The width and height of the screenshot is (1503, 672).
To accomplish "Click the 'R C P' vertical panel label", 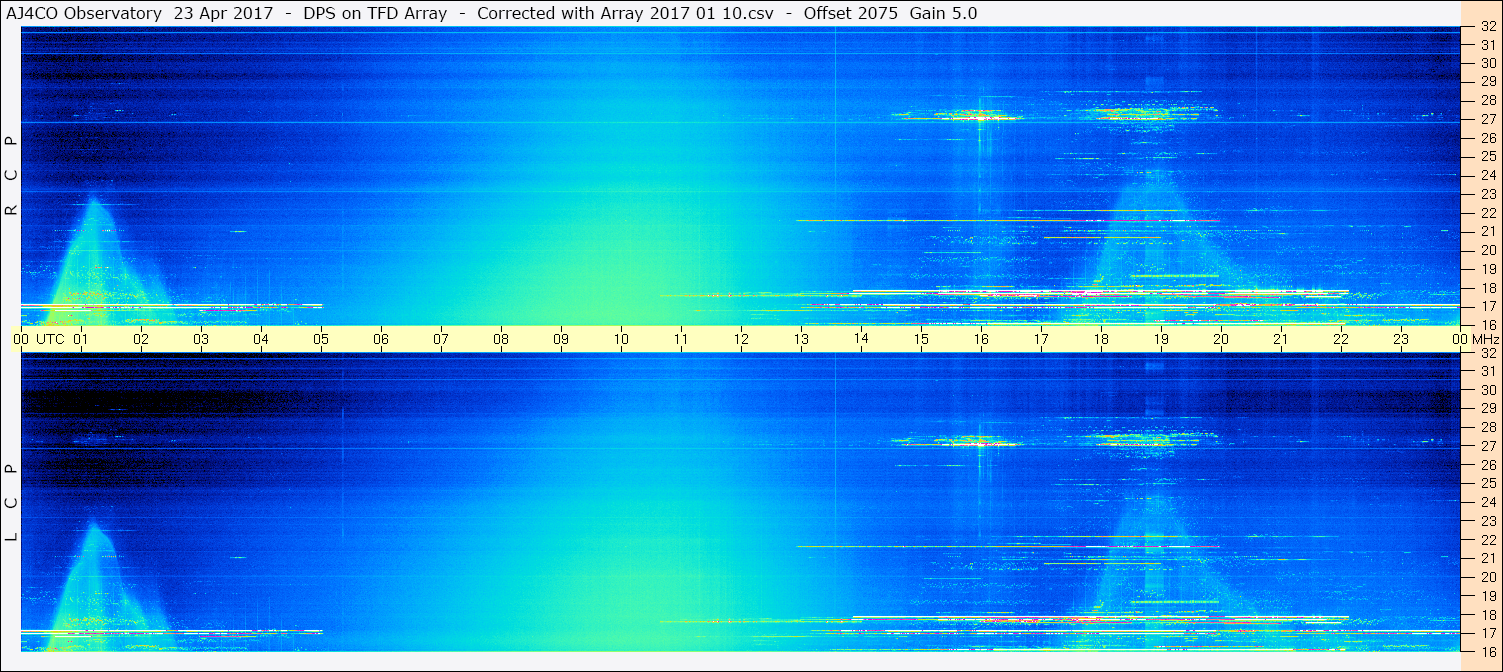I will [x=11, y=176].
